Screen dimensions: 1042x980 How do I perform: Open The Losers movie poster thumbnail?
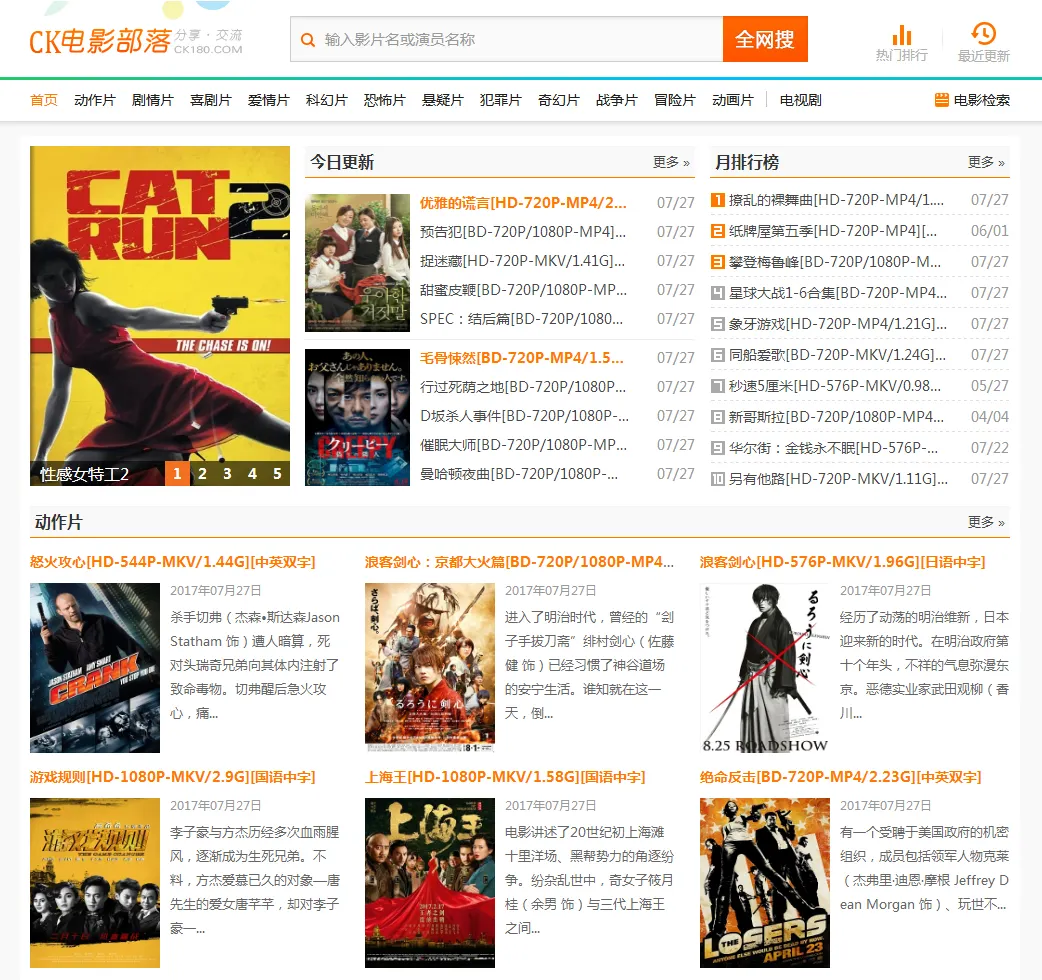765,882
